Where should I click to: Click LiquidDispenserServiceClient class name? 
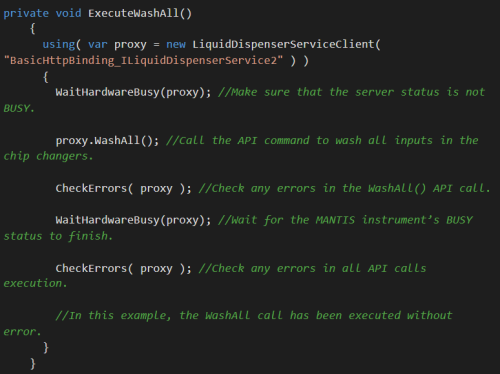(283, 45)
